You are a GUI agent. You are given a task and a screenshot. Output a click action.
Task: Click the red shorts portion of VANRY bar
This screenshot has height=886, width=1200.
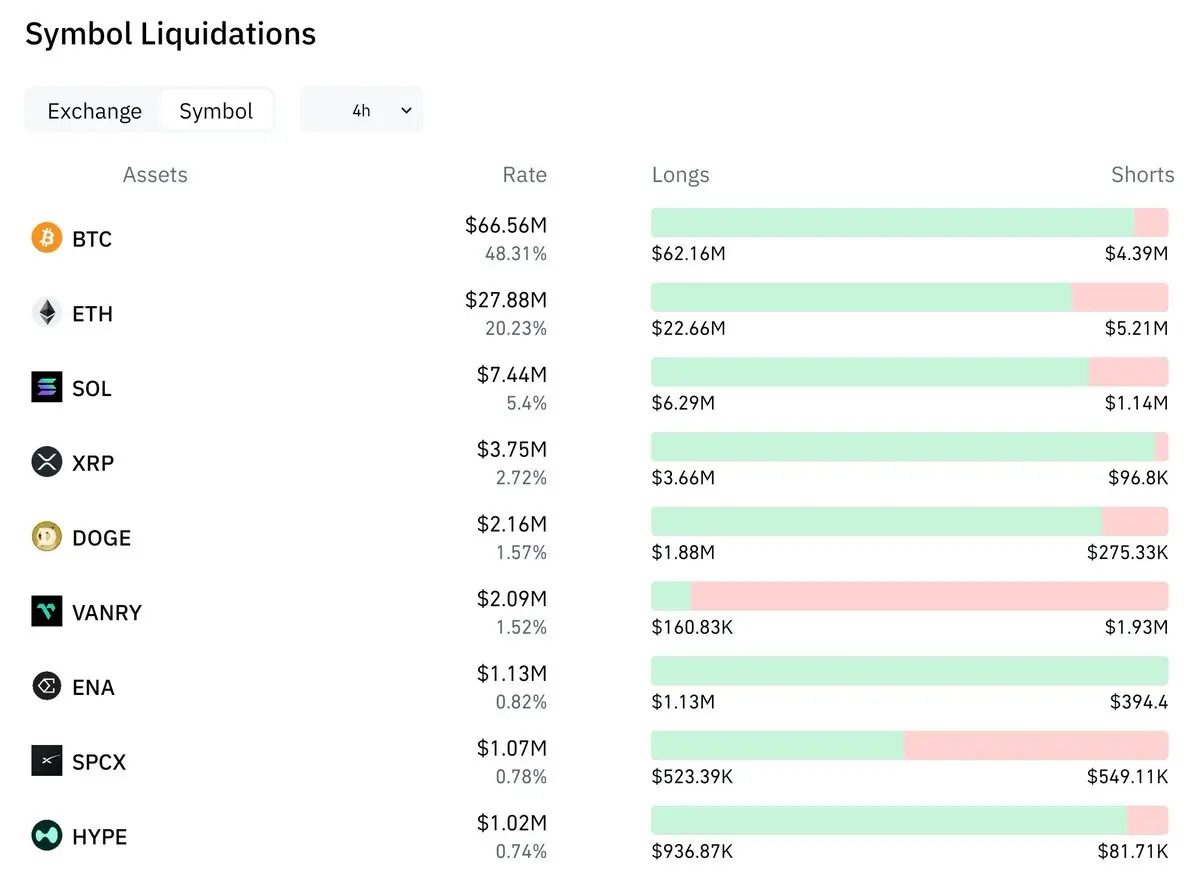click(x=929, y=596)
